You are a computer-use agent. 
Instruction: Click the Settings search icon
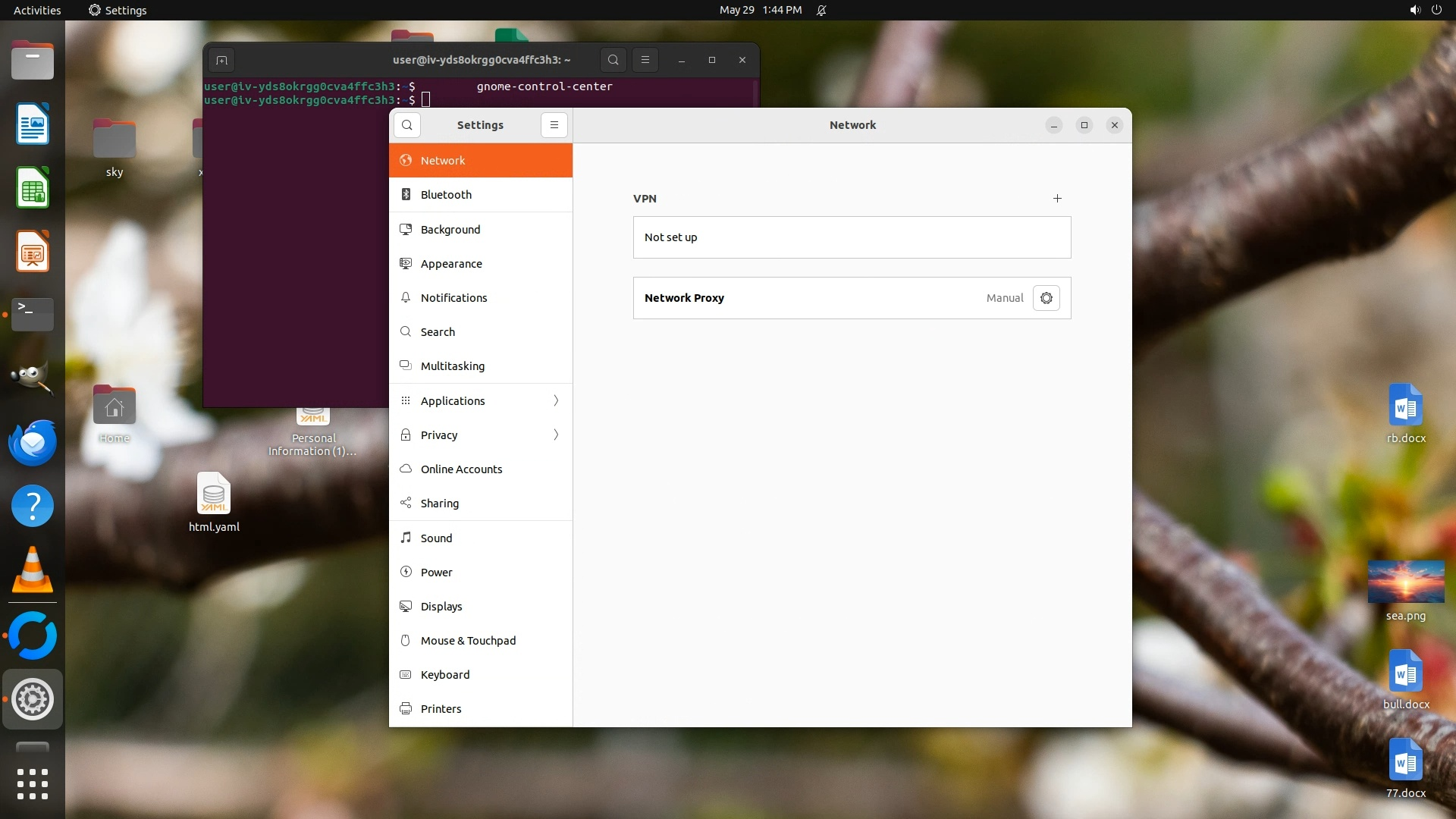(x=407, y=125)
